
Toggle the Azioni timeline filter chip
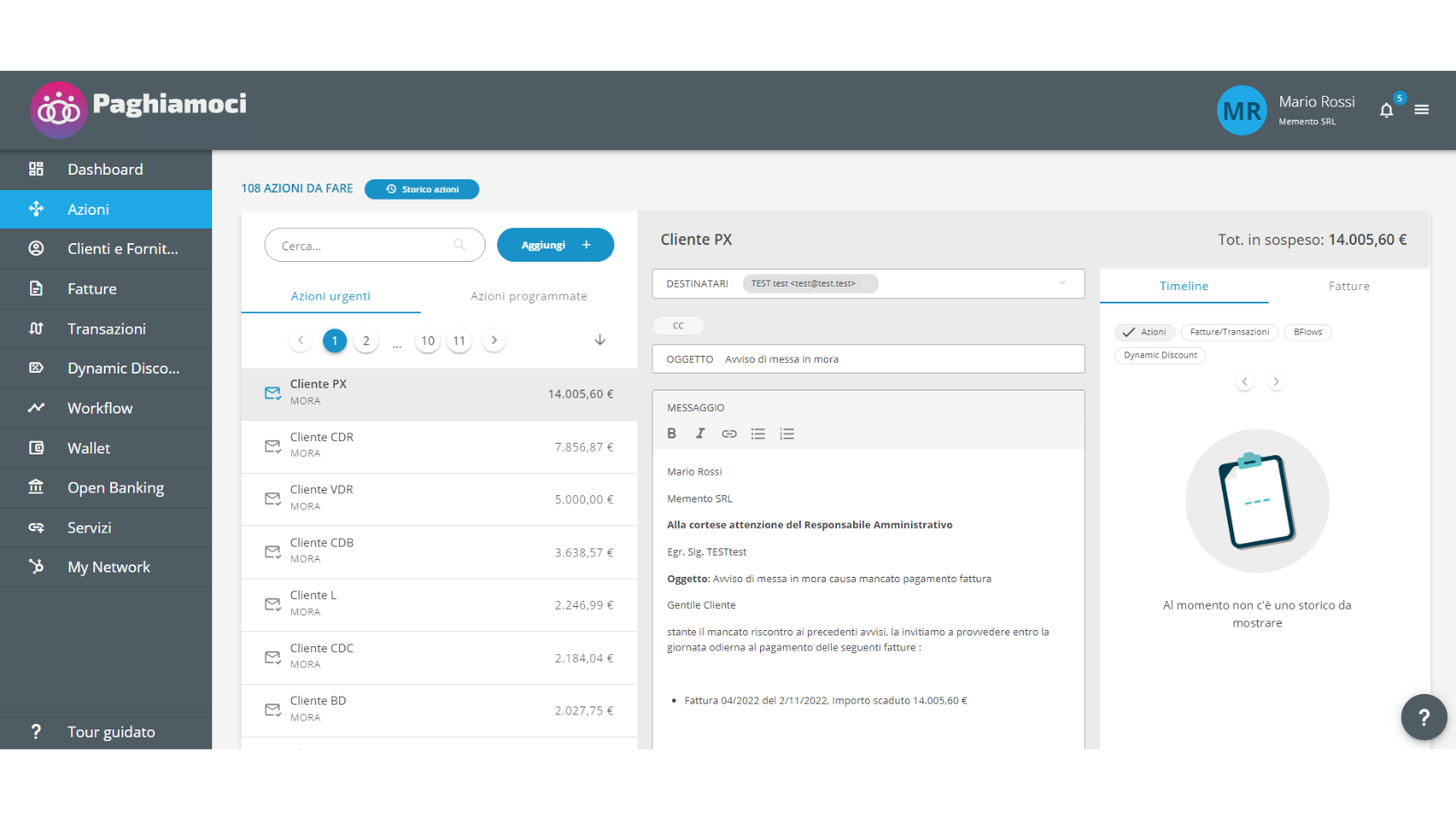coord(1145,332)
